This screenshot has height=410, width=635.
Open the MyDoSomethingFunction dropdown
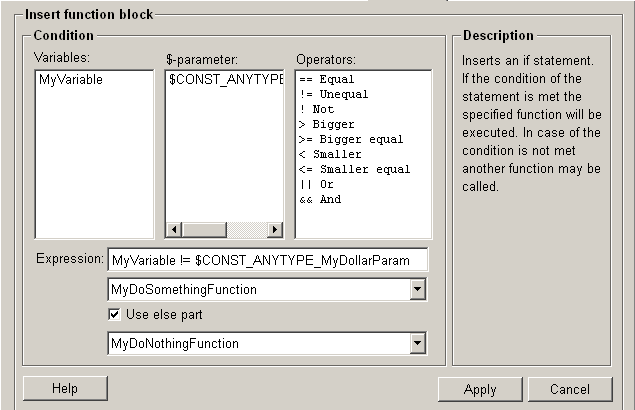point(418,290)
